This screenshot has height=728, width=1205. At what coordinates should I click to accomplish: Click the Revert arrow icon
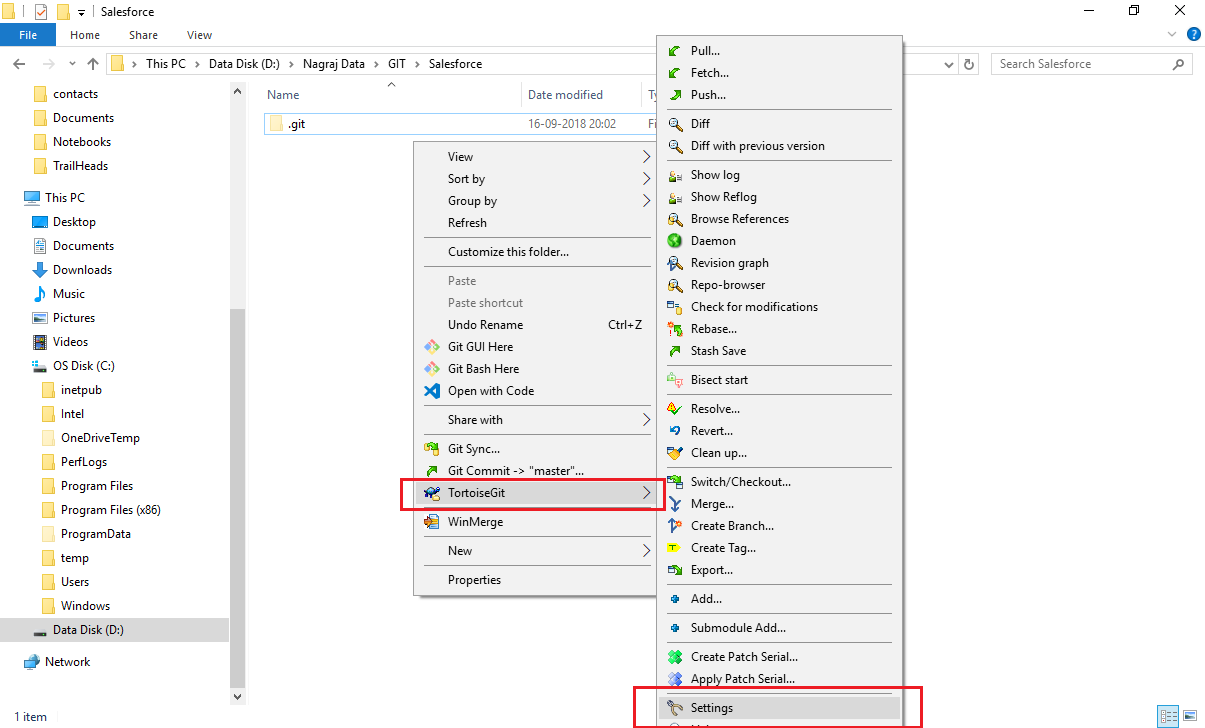point(675,431)
